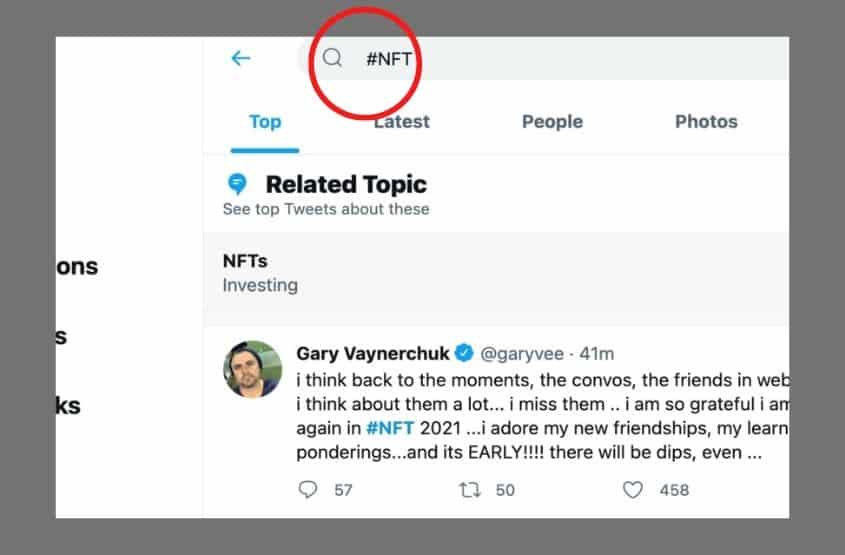This screenshot has height=555, width=845.
Task: Open the NFTs related topic
Action: click(496, 272)
